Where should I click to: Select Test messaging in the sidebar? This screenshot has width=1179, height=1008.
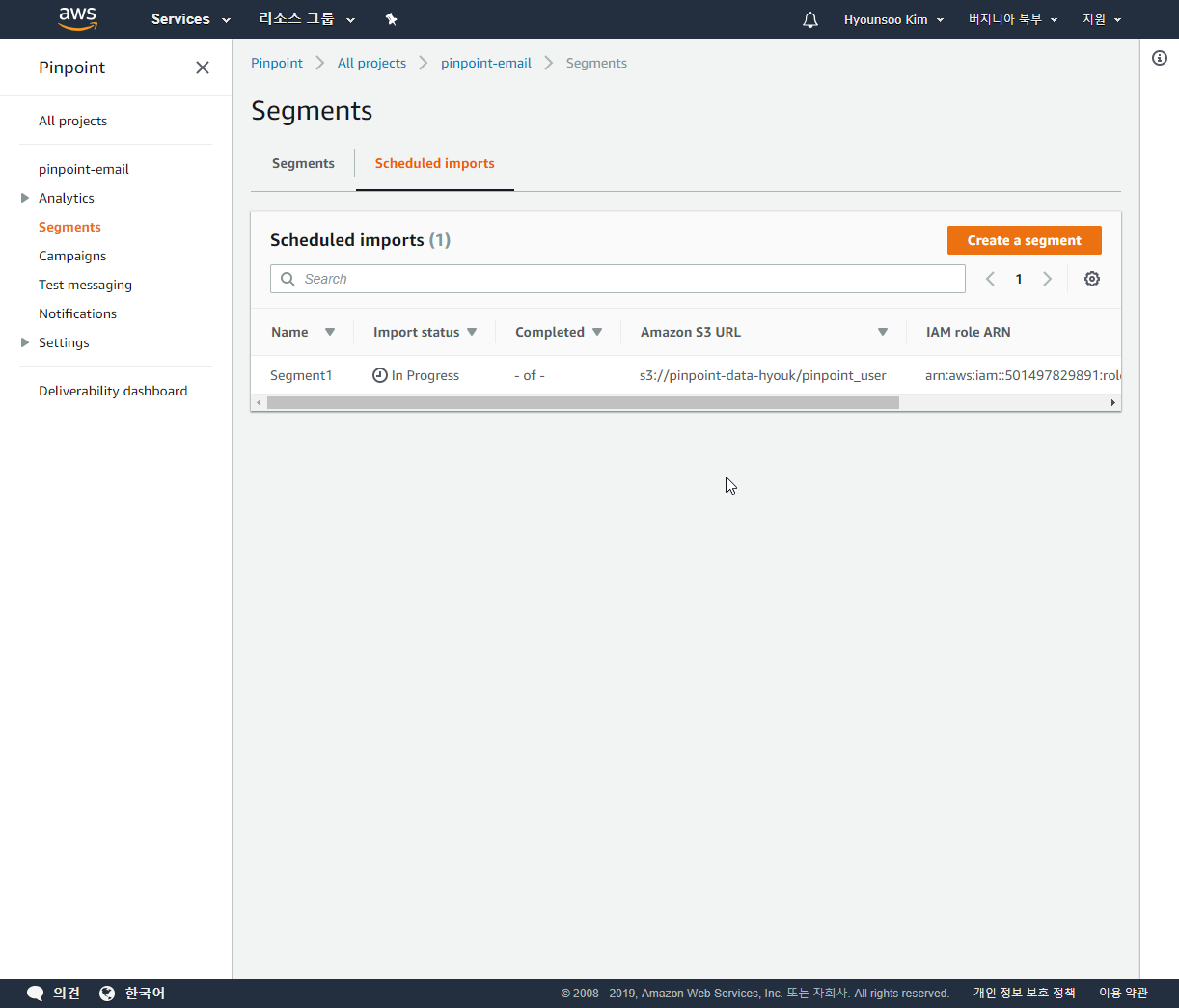(x=85, y=285)
